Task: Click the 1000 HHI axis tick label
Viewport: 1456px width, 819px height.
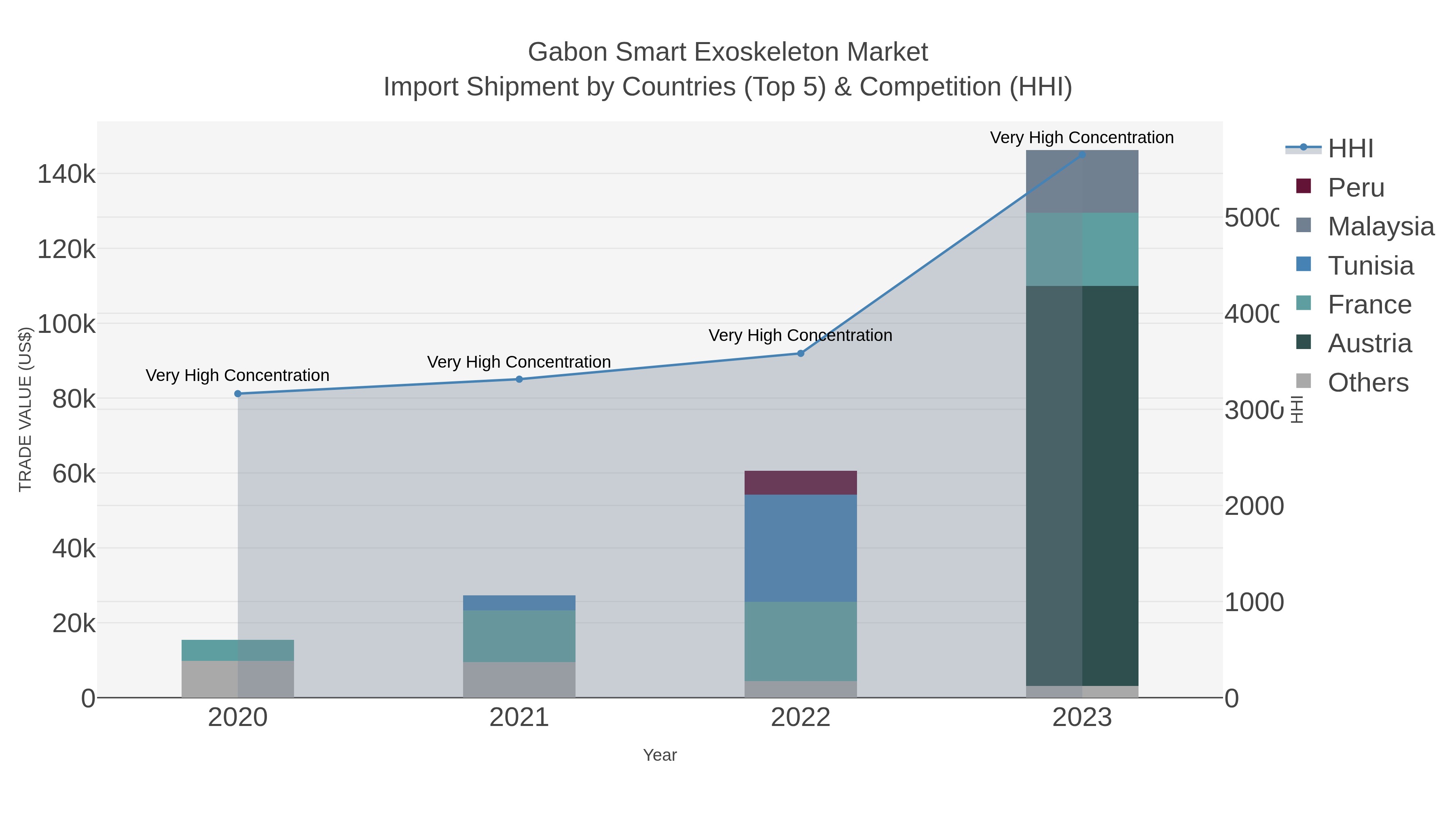Action: pos(1254,603)
